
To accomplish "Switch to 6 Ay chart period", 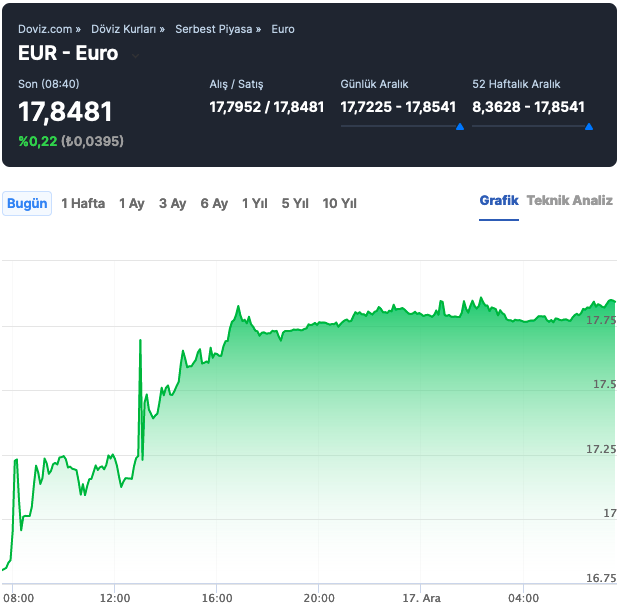I will click(214, 203).
